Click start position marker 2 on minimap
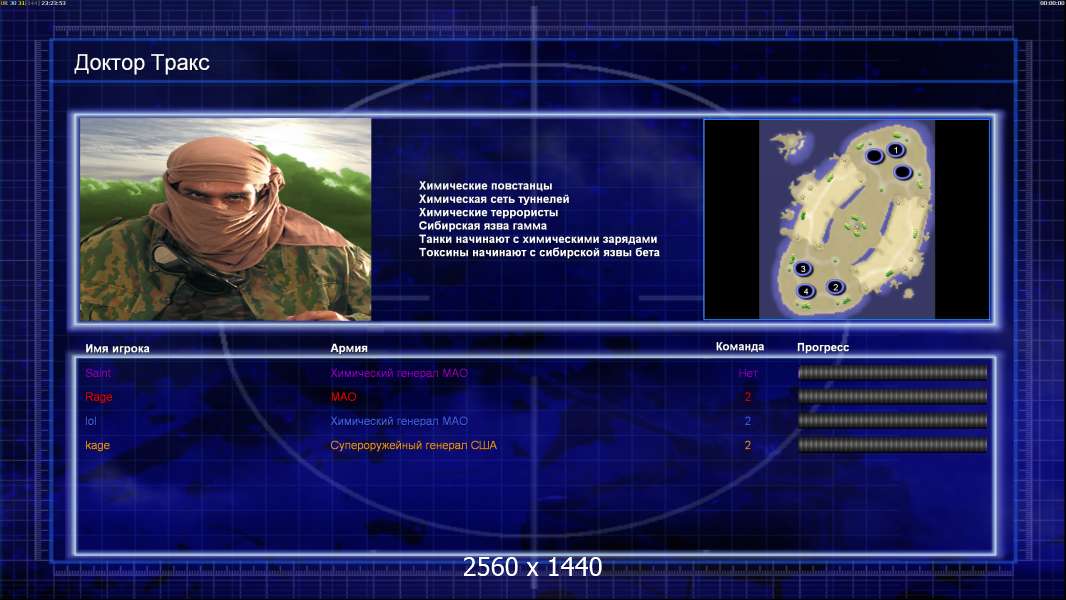The height and width of the screenshot is (600, 1066). click(836, 287)
